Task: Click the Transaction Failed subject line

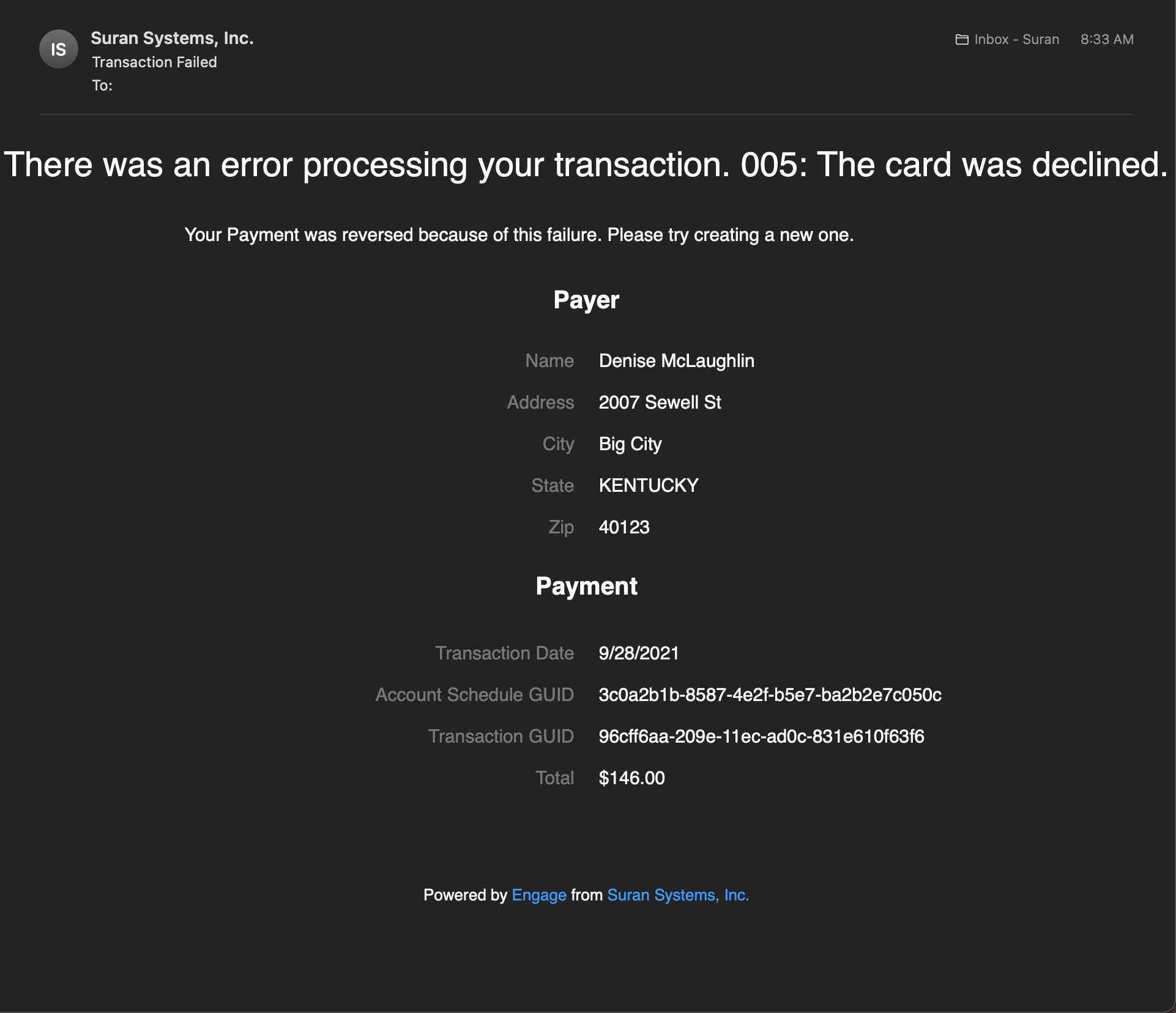Action: (154, 62)
